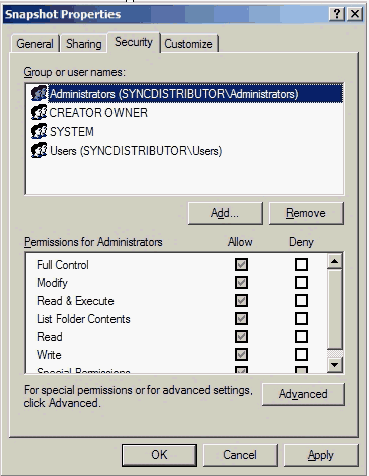The width and height of the screenshot is (369, 476).
Task: Click the SYSTEM group icon
Action: tap(39, 131)
